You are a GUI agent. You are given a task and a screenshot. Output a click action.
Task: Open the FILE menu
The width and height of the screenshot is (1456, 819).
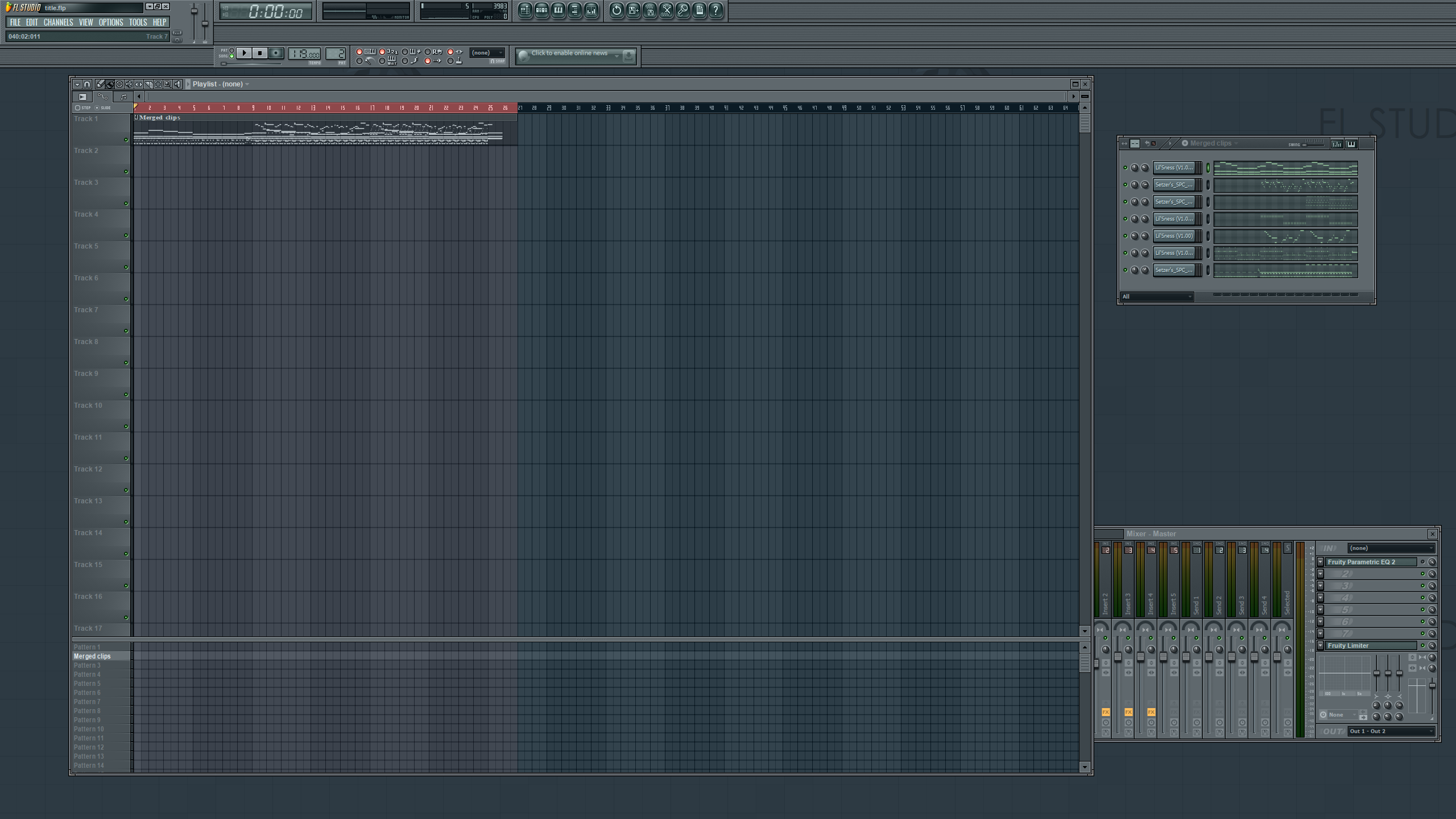[15, 22]
